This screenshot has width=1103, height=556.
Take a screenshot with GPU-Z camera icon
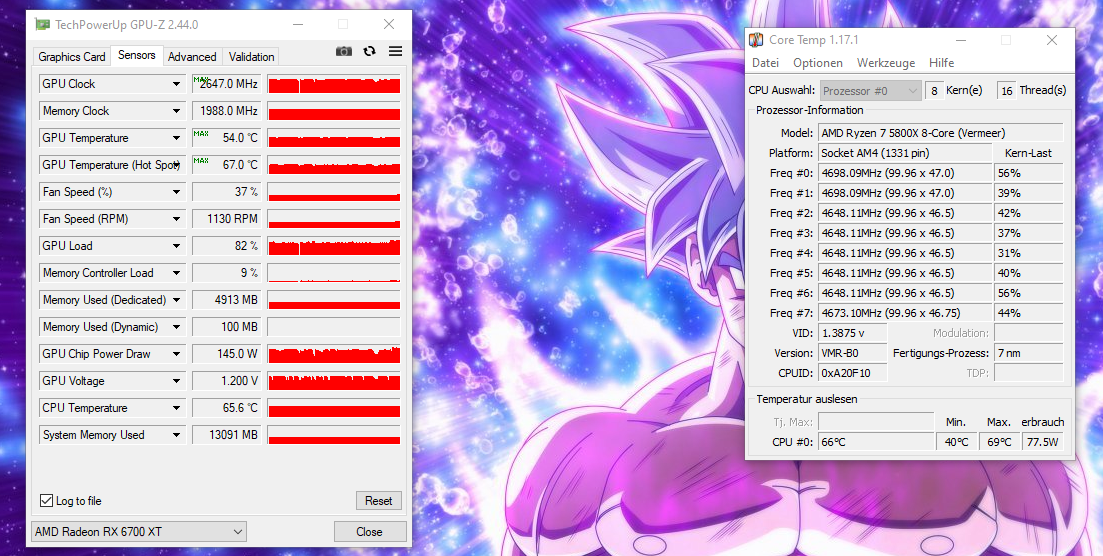(343, 51)
